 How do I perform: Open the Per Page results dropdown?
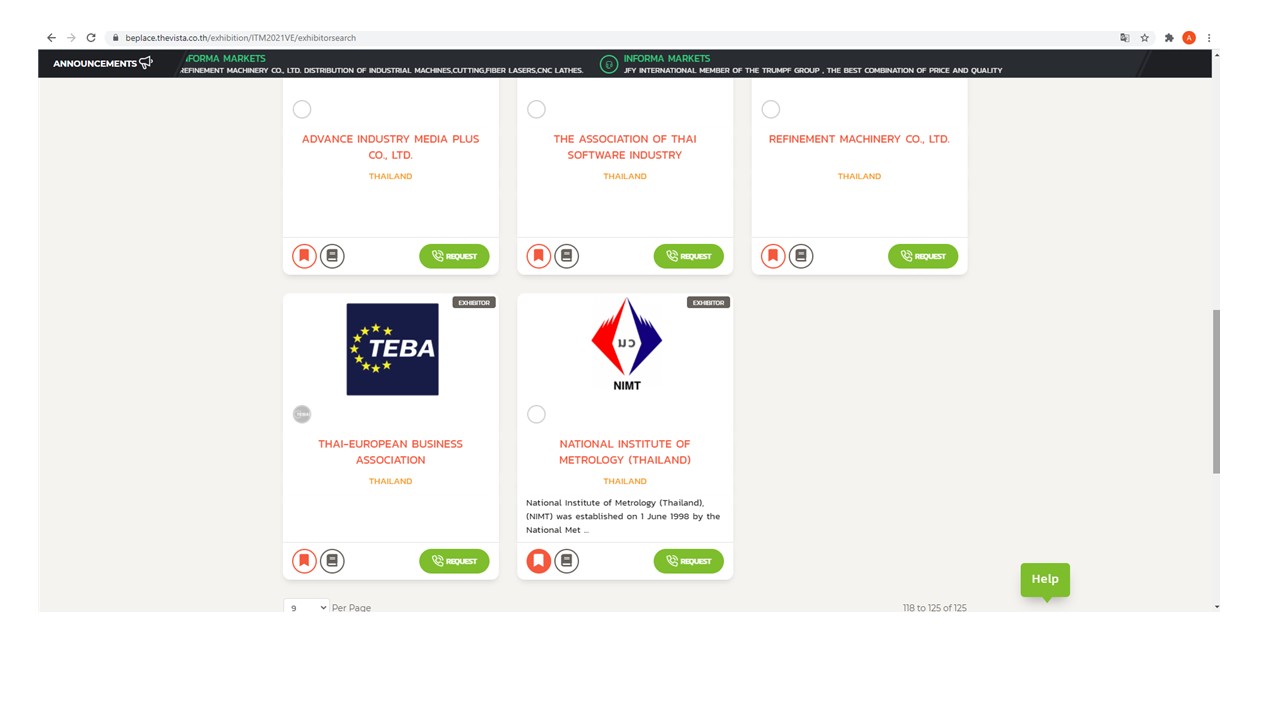click(306, 607)
